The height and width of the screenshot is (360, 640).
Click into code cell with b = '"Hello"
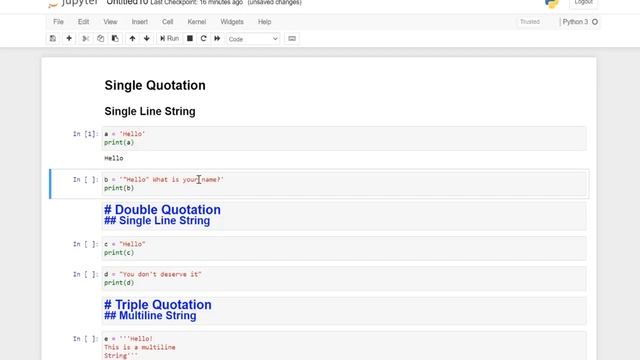coord(344,184)
